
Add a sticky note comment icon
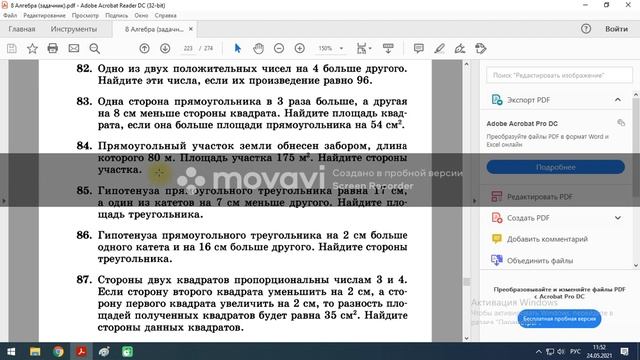(x=418, y=49)
